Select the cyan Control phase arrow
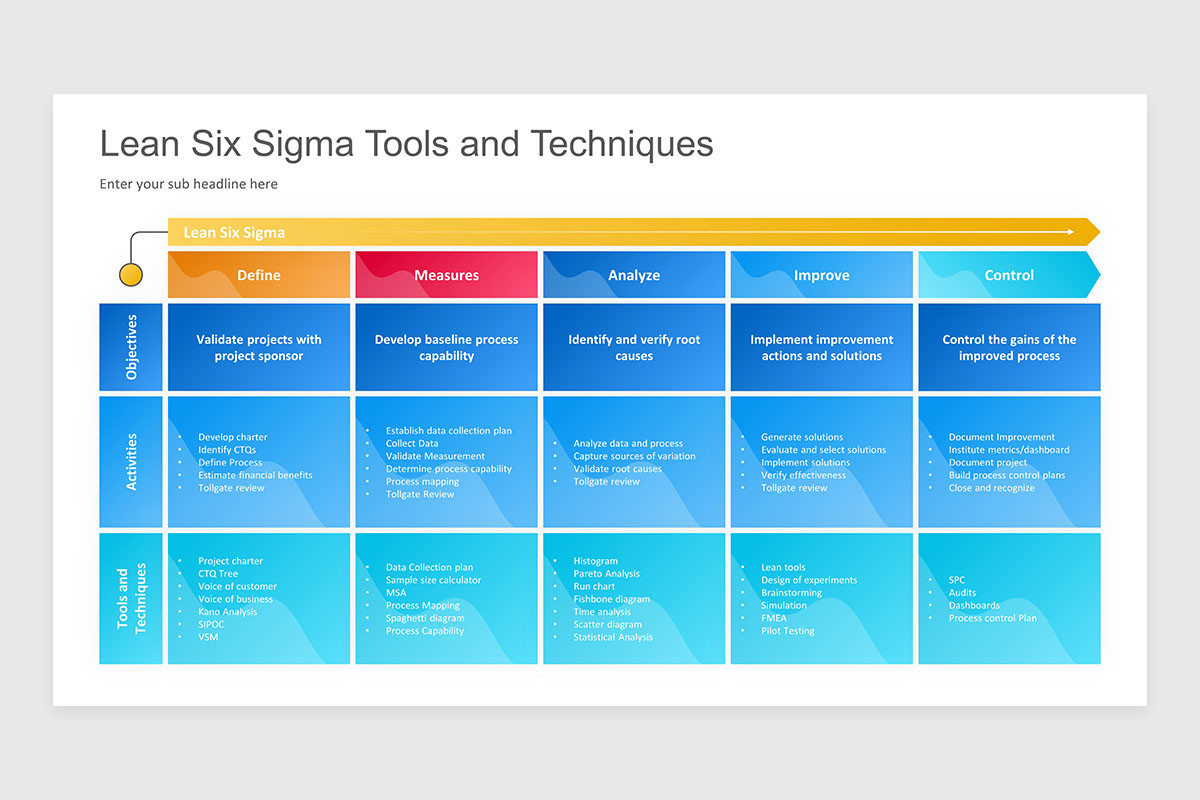The image size is (1200, 800). click(x=1008, y=274)
